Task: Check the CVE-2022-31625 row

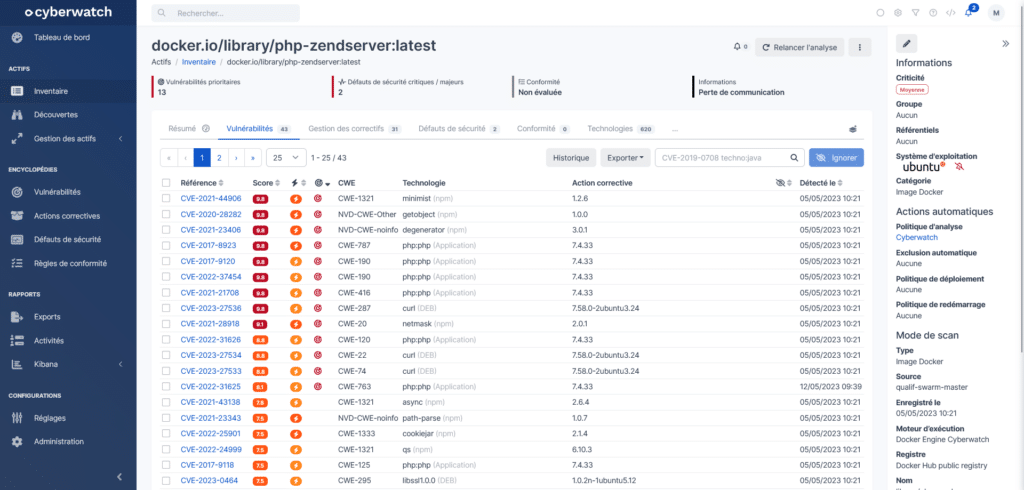Action: 166,387
